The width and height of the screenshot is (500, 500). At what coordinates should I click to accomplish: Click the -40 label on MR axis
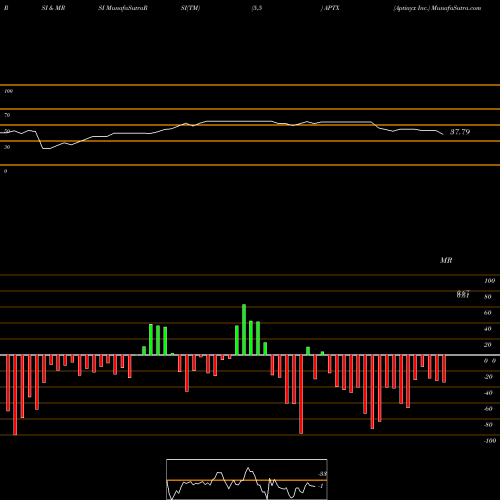pos(488,393)
